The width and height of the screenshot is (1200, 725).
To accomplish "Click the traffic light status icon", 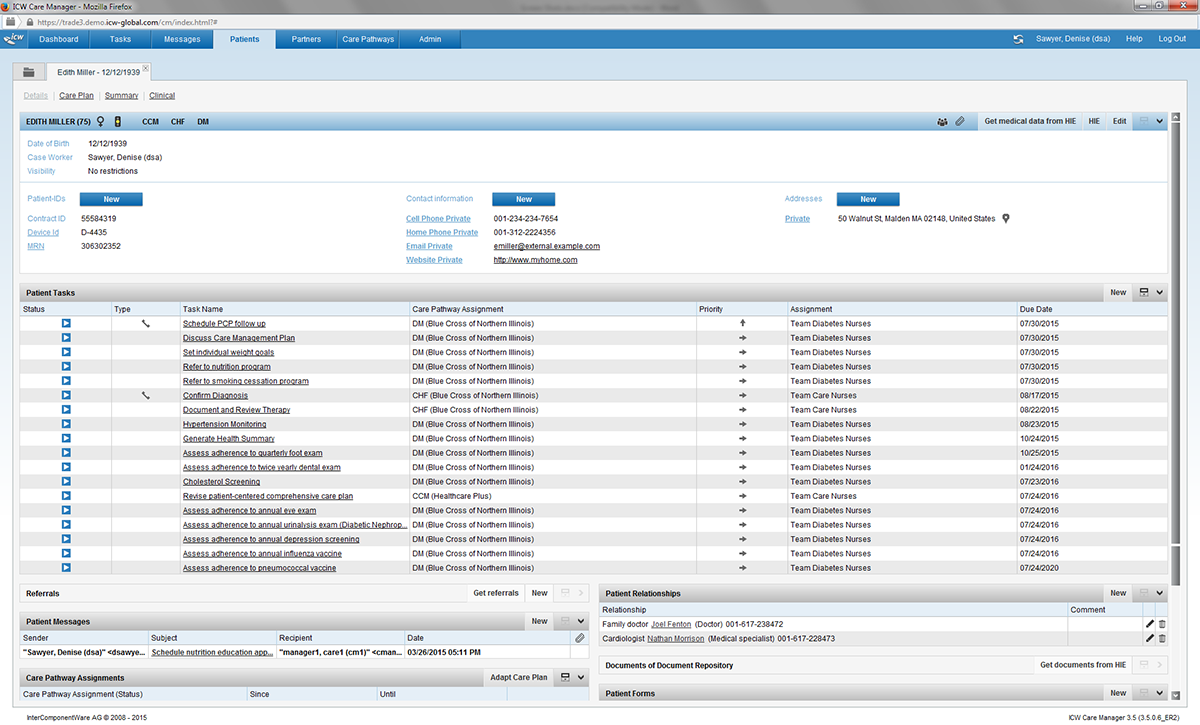I will [118, 121].
